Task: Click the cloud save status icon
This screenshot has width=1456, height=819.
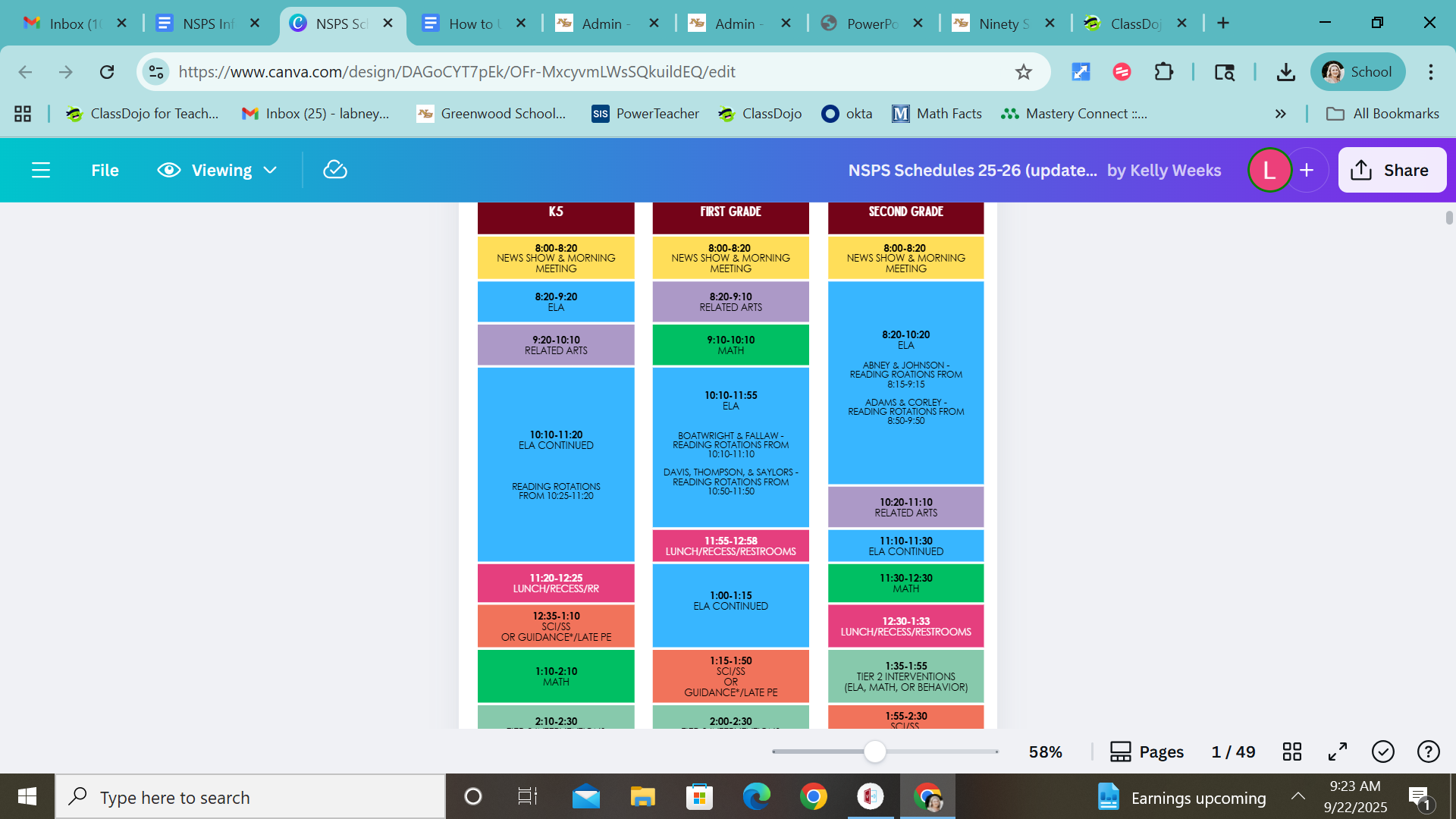Action: pos(334,170)
